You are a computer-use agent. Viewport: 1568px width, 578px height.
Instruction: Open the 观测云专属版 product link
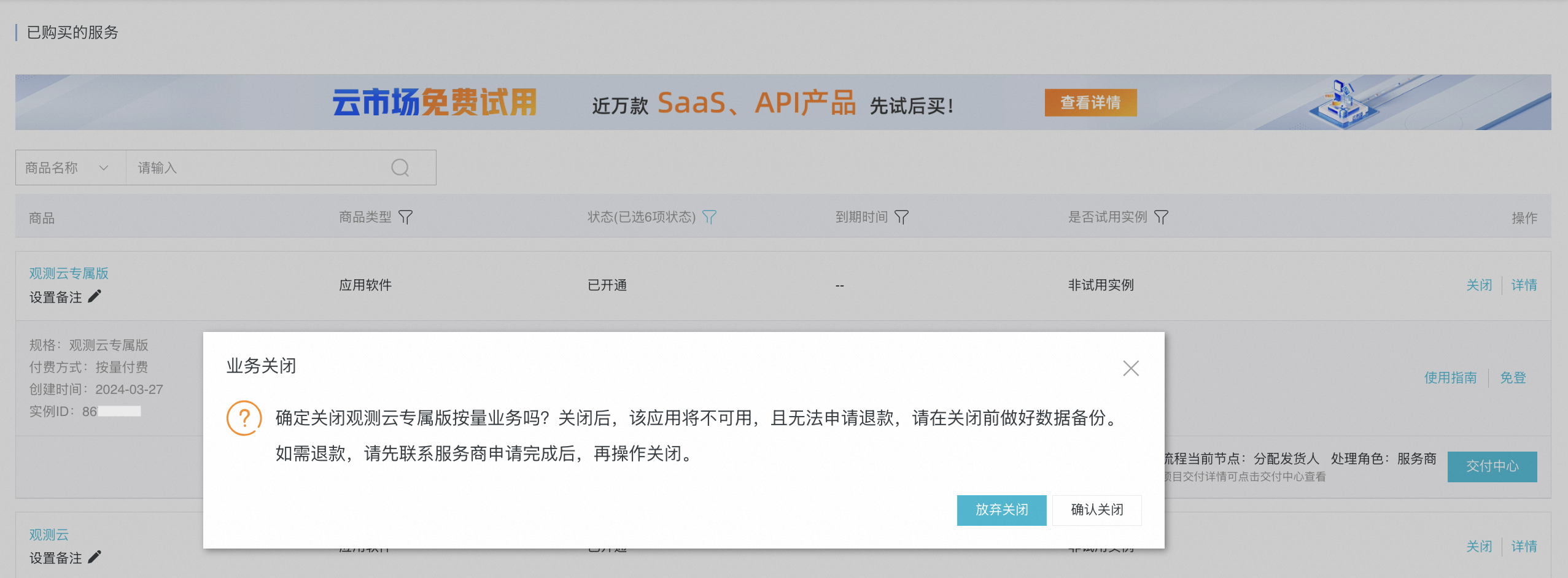point(69,273)
